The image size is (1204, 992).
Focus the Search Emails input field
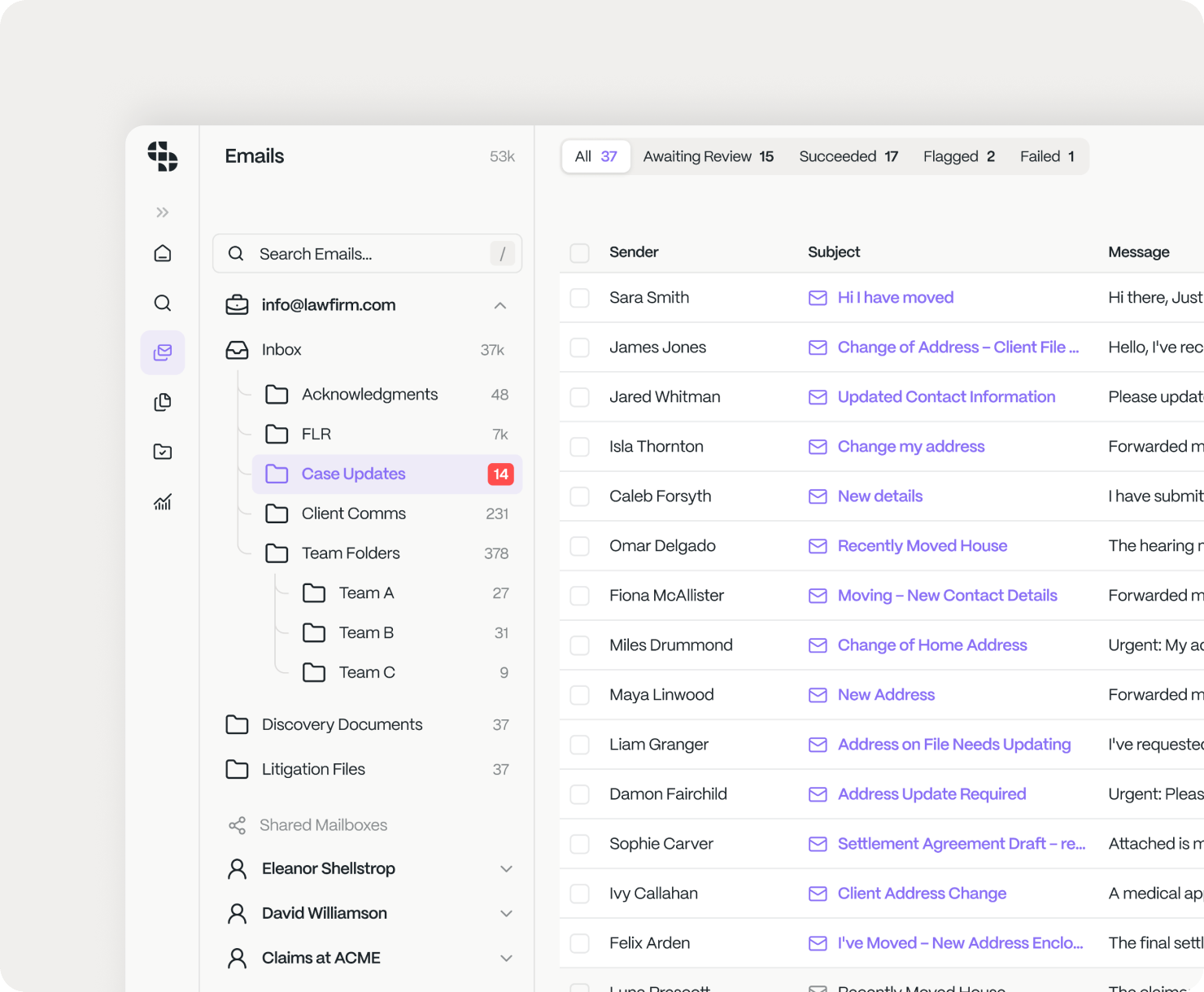click(x=367, y=254)
